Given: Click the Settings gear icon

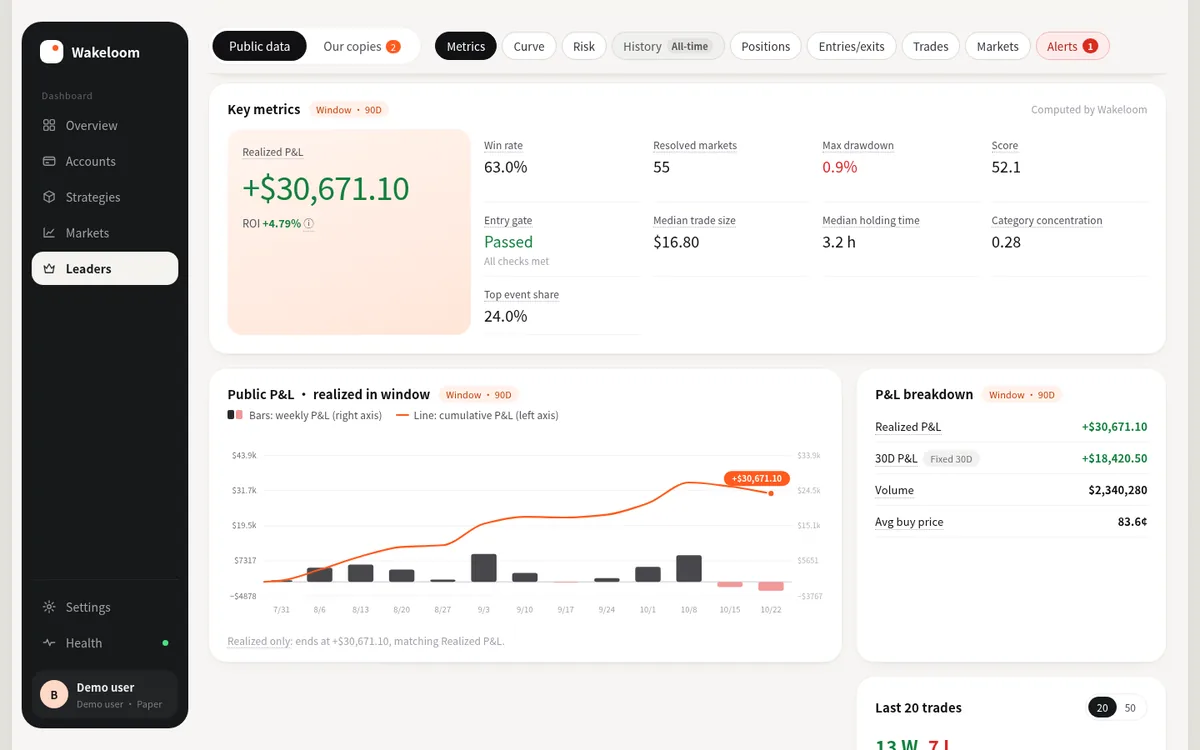Looking at the screenshot, I should pyautogui.click(x=49, y=608).
